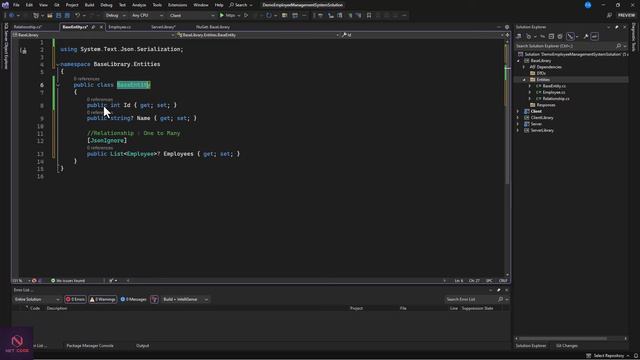The image size is (640, 360).
Task: Switch to the ServerLibrary tab
Action: coord(163,27)
